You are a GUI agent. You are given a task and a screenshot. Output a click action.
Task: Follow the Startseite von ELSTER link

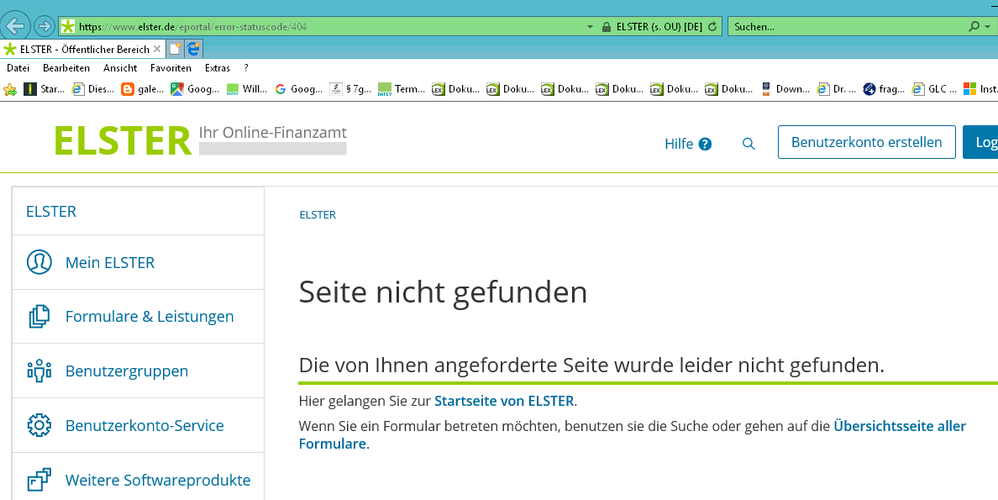coord(504,401)
